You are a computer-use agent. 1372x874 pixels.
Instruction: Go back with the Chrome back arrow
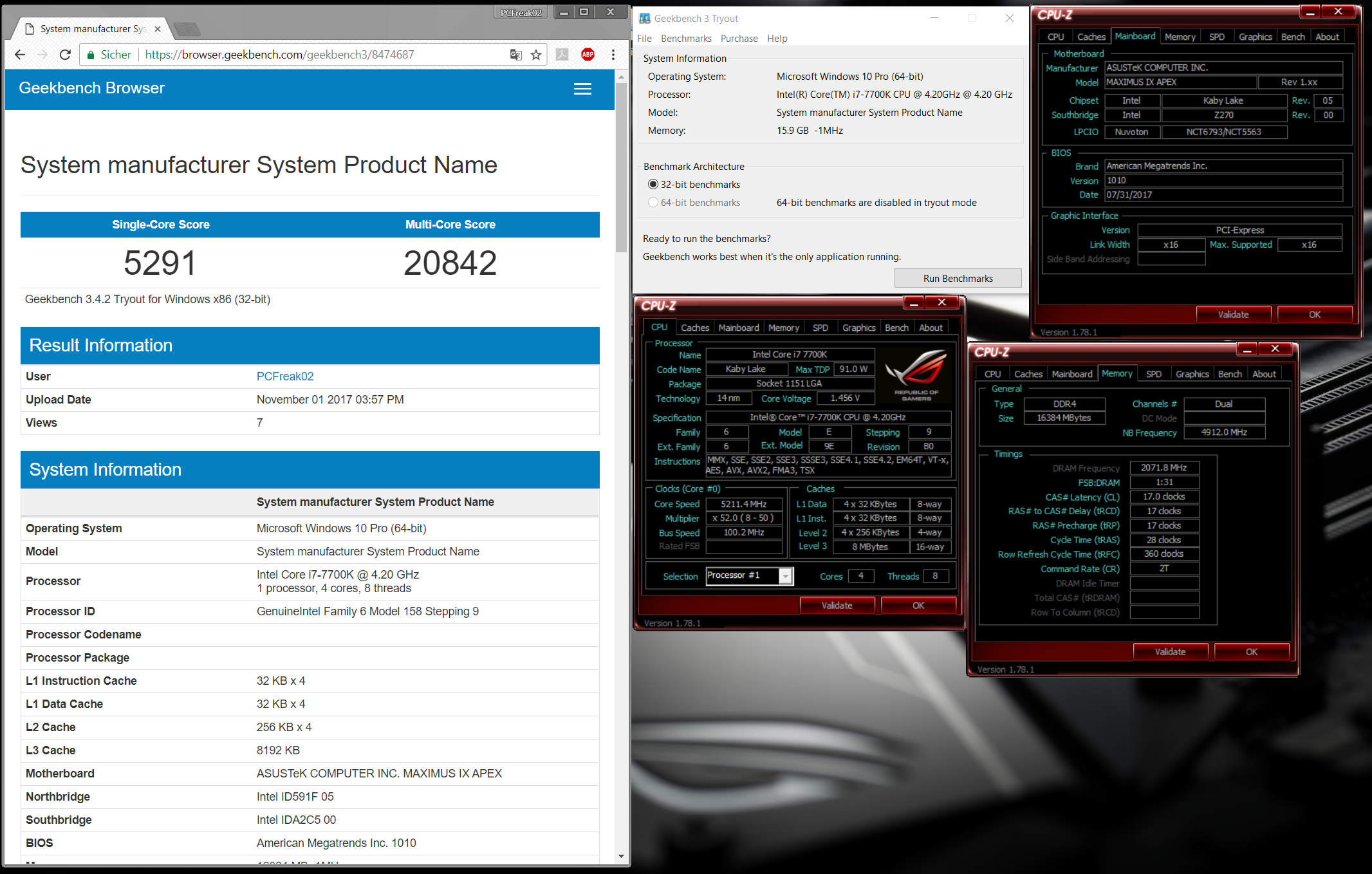tap(20, 55)
